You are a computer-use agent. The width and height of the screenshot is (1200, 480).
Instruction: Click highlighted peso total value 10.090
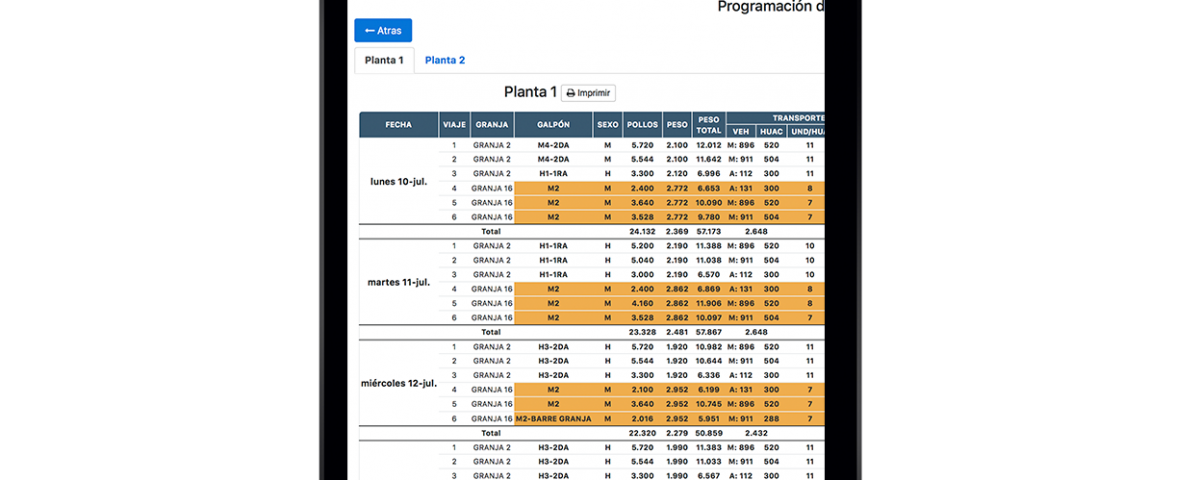click(x=709, y=202)
